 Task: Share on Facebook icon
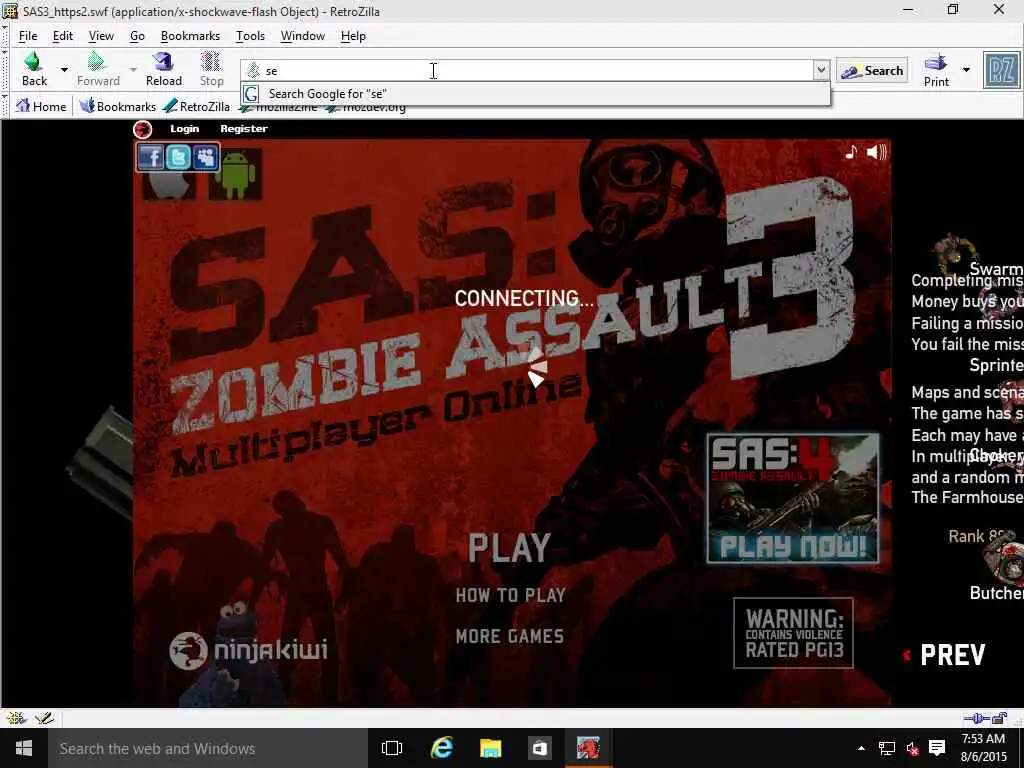(150, 157)
